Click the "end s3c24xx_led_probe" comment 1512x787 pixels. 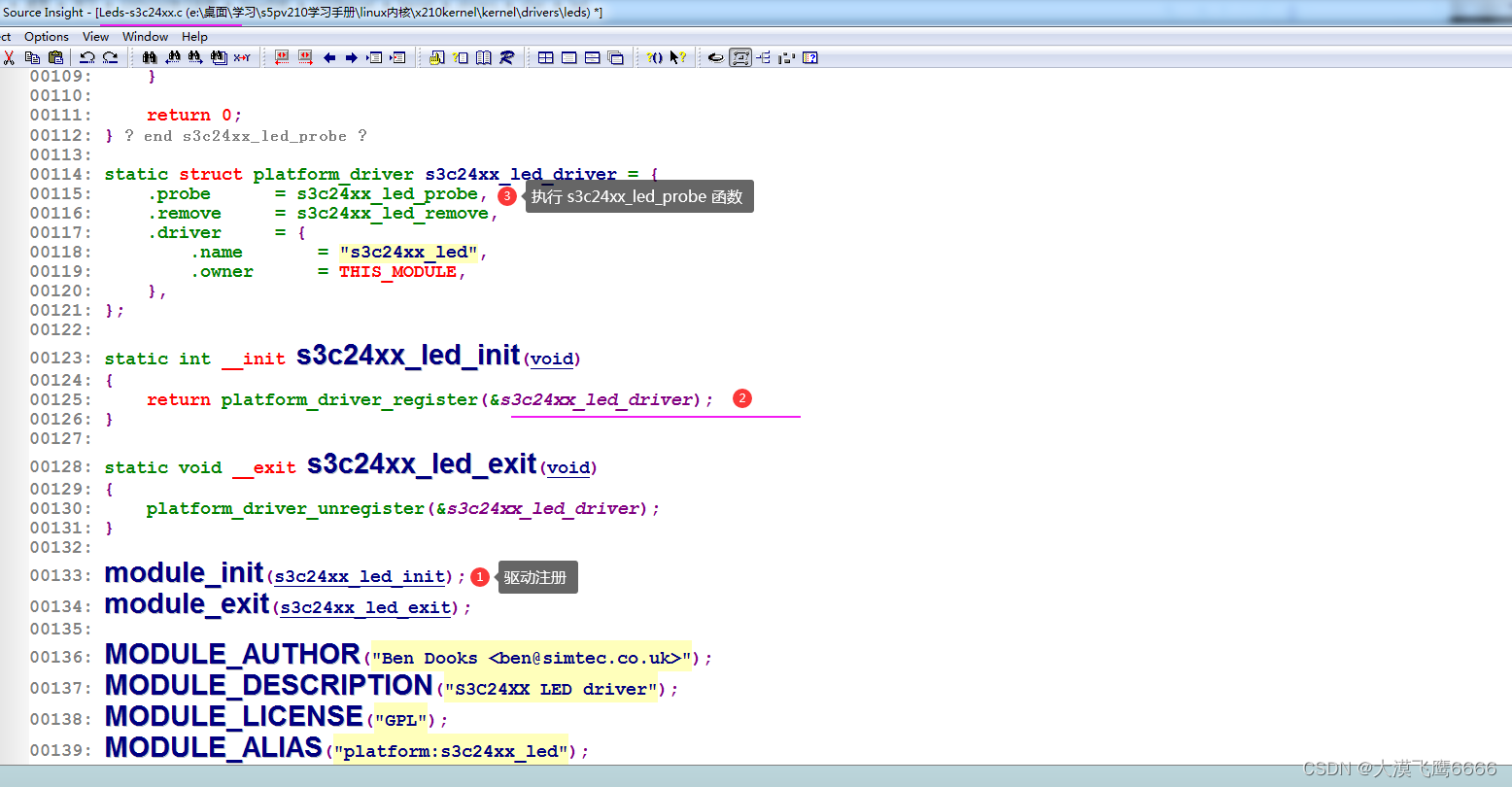(246, 135)
